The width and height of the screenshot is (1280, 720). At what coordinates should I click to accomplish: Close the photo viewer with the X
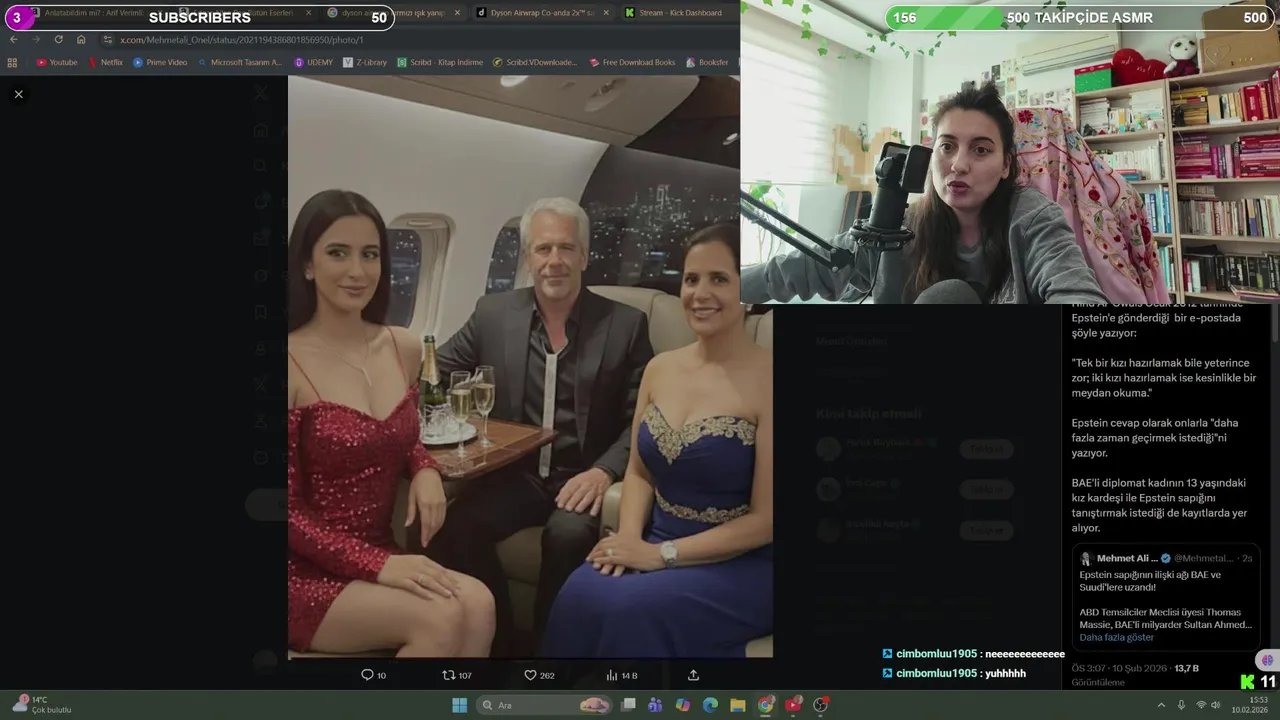pyautogui.click(x=18, y=94)
